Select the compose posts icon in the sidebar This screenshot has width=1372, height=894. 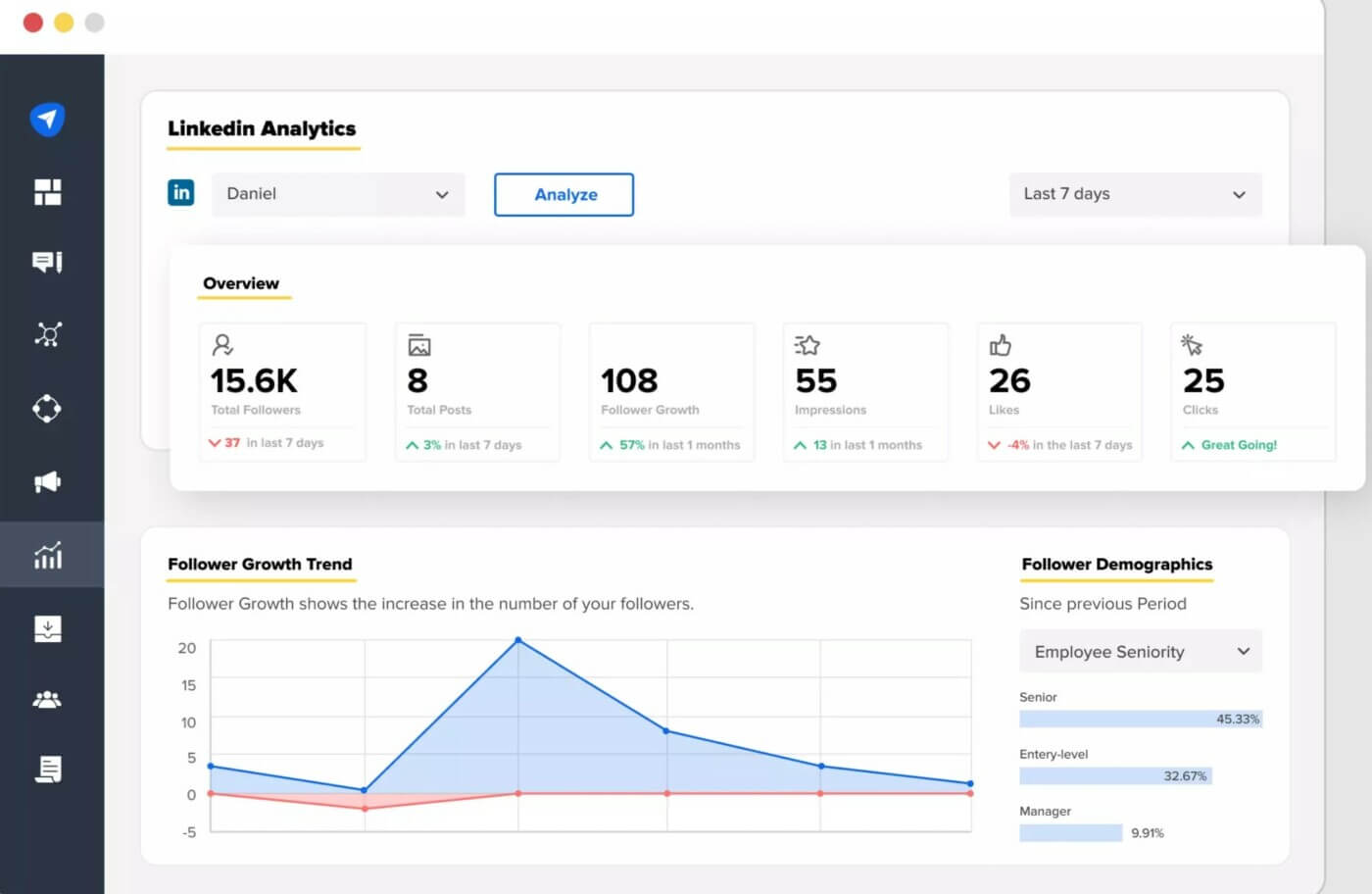click(47, 262)
